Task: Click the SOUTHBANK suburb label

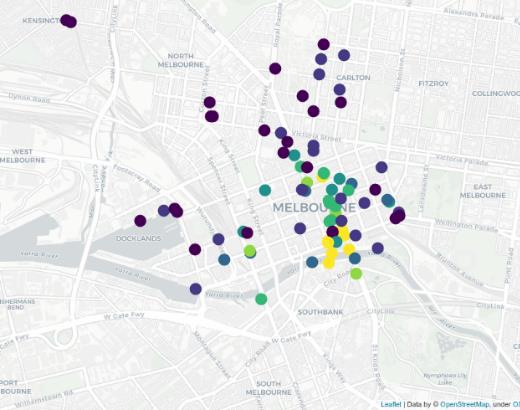Action: [320, 312]
